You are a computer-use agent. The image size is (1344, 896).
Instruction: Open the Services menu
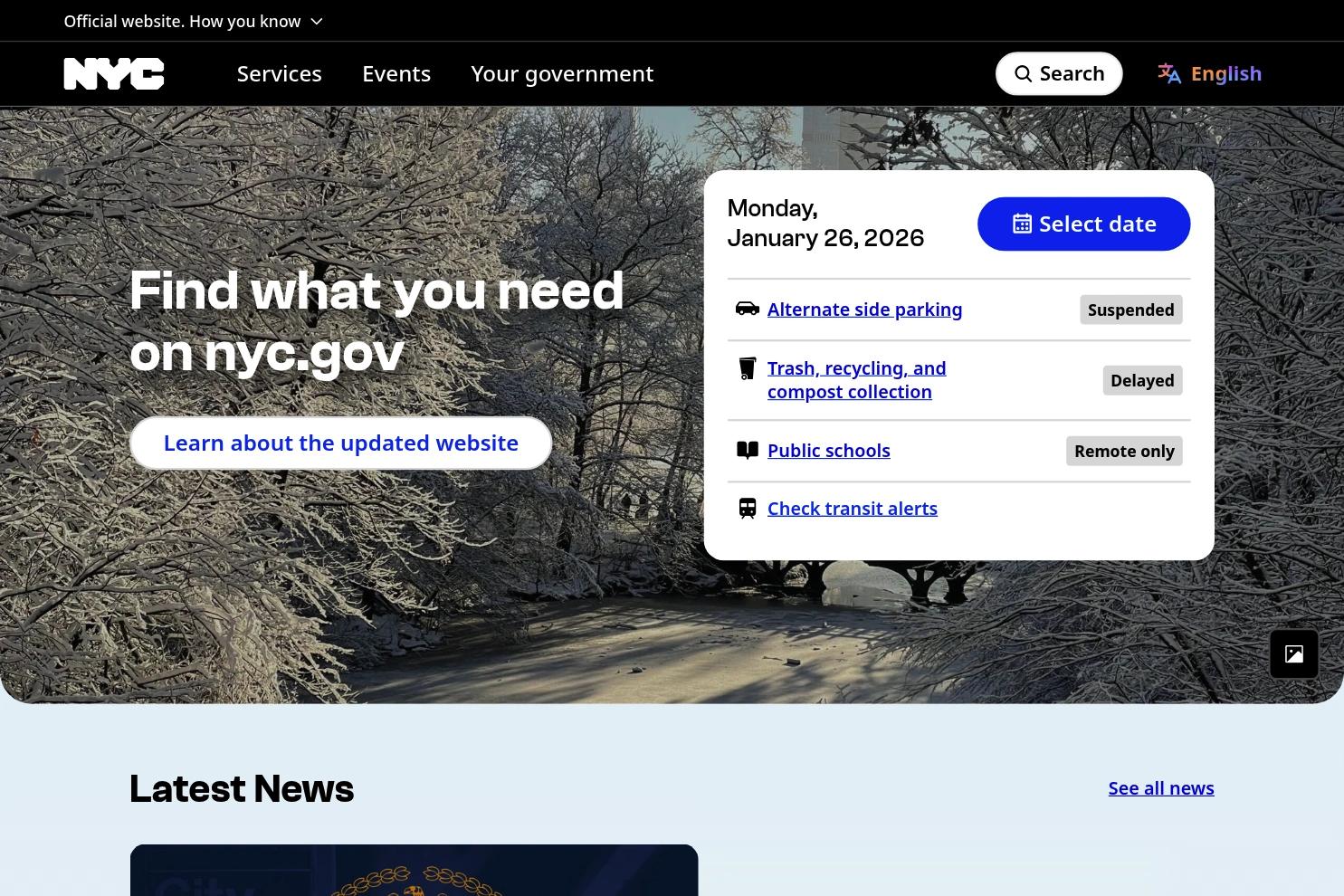pos(279,73)
